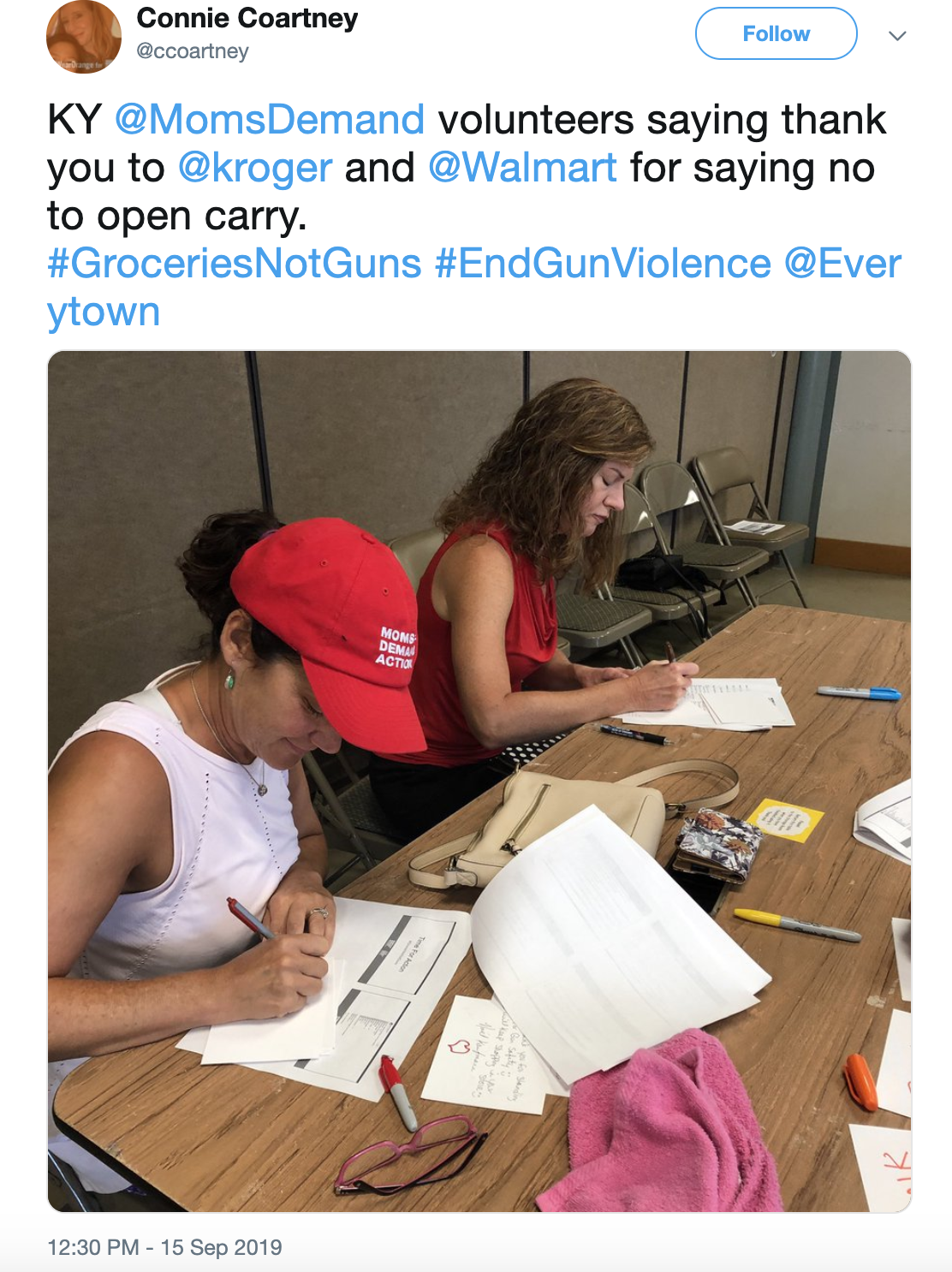View the attached volunteers photo
Image resolution: width=952 pixels, height=1272 pixels.
pos(479,781)
